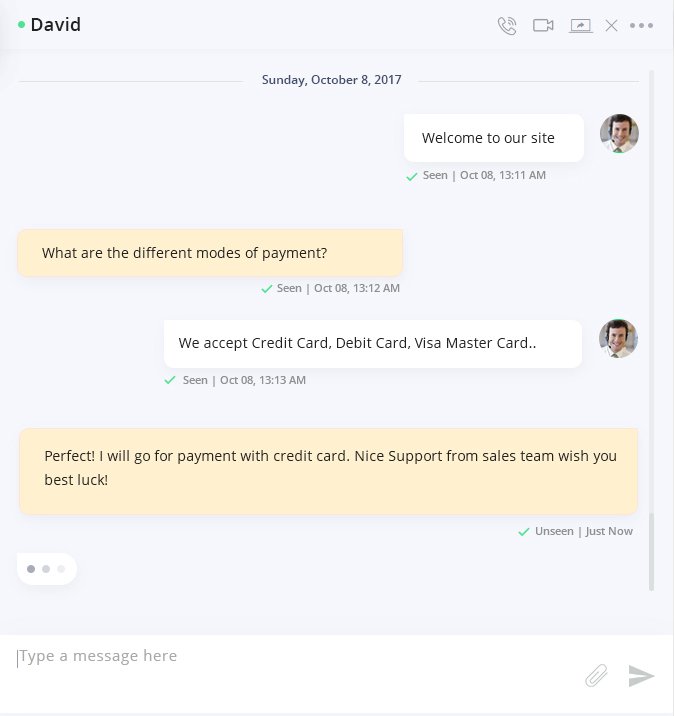Click the "Unseen | Just Now" status text

[584, 532]
